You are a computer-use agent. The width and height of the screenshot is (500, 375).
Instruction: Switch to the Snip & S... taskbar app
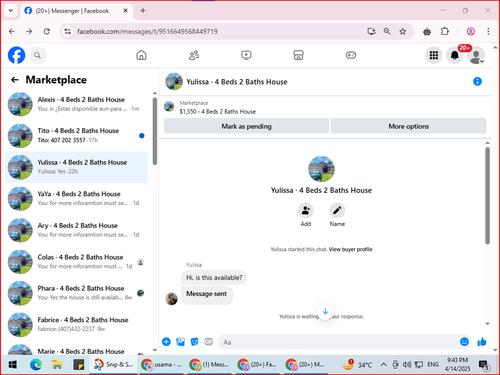pyautogui.click(x=113, y=365)
